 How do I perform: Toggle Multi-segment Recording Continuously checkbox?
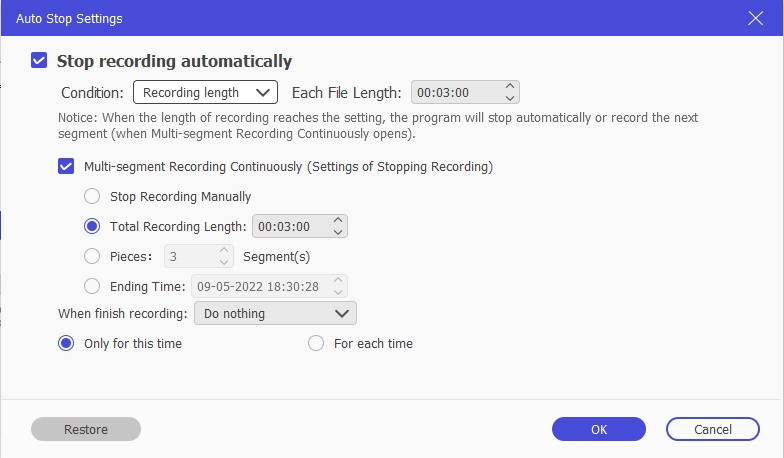click(66, 166)
